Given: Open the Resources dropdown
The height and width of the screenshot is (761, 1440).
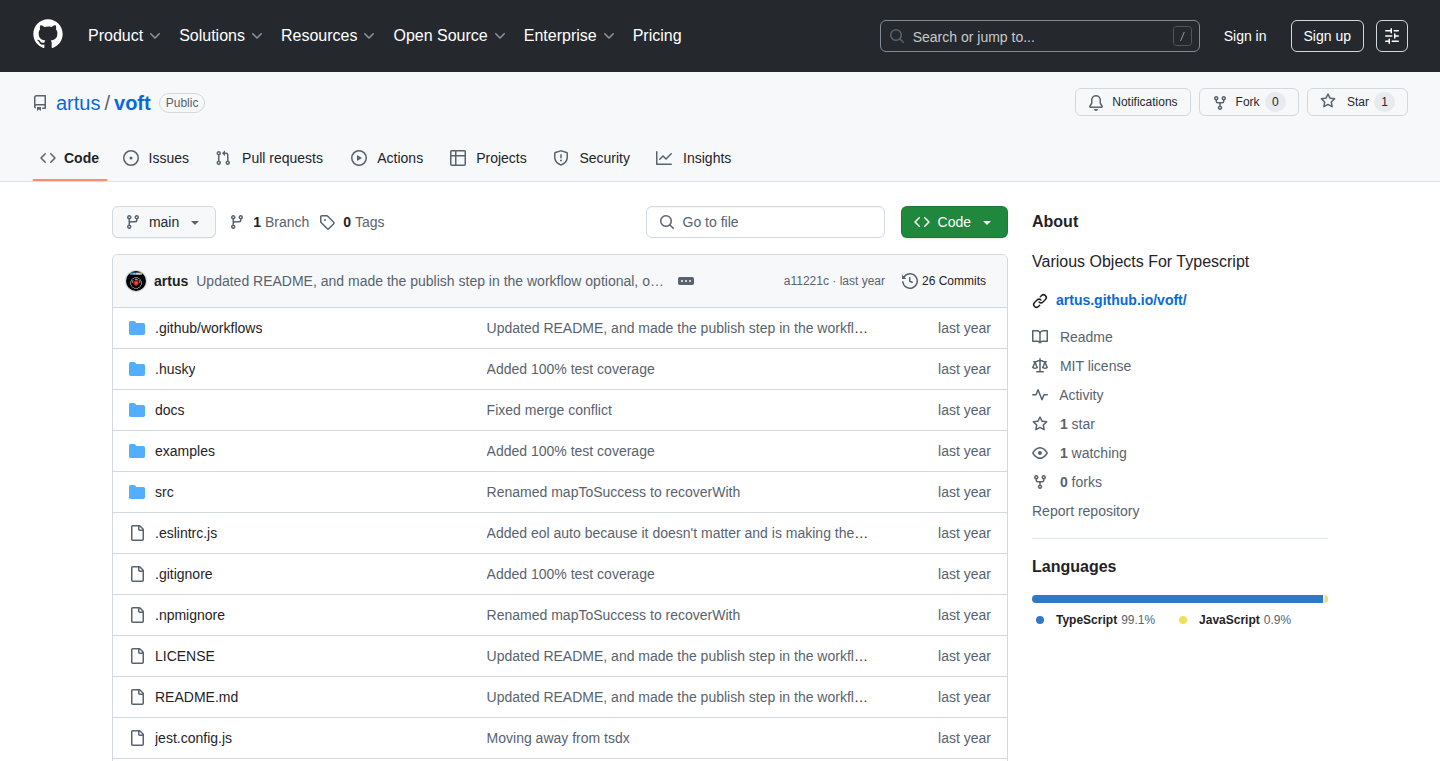Looking at the screenshot, I should [x=328, y=35].
